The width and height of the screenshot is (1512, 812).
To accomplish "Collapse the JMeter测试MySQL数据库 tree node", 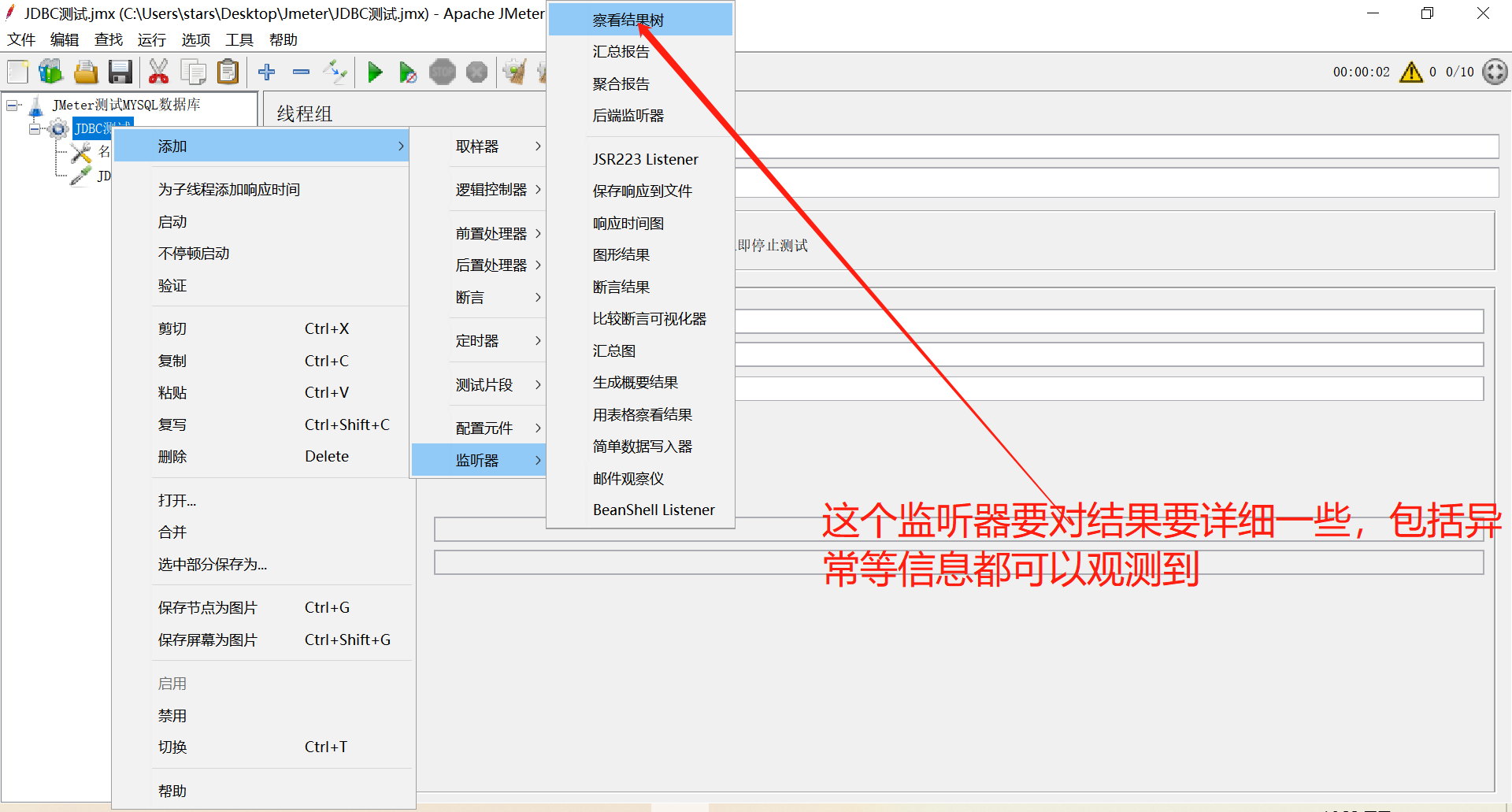I will click(x=12, y=104).
